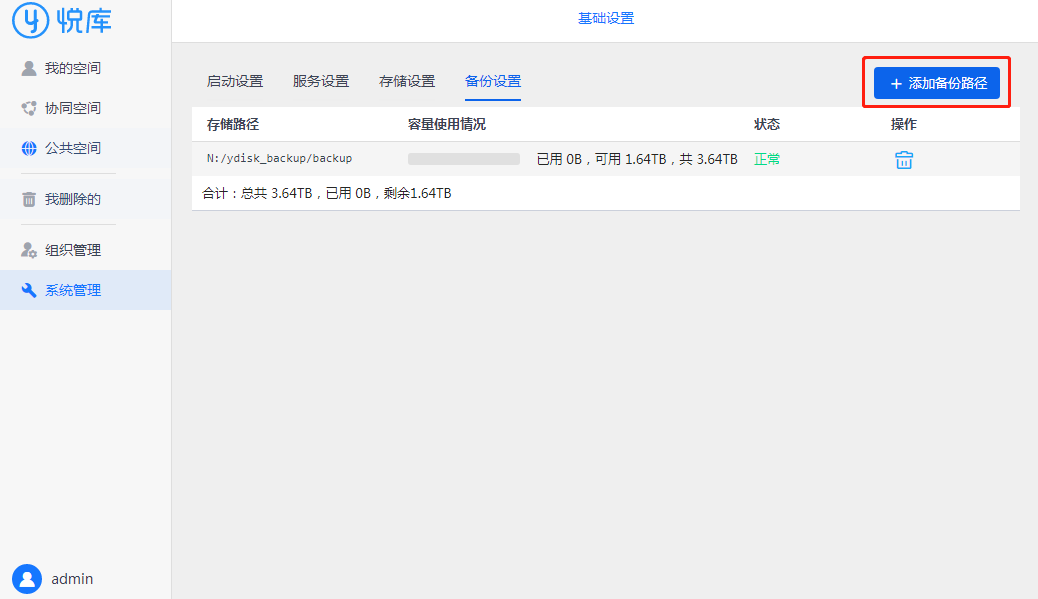This screenshot has width=1038, height=599.
Task: Click the 悦库 brand name text
Action: click(84, 21)
